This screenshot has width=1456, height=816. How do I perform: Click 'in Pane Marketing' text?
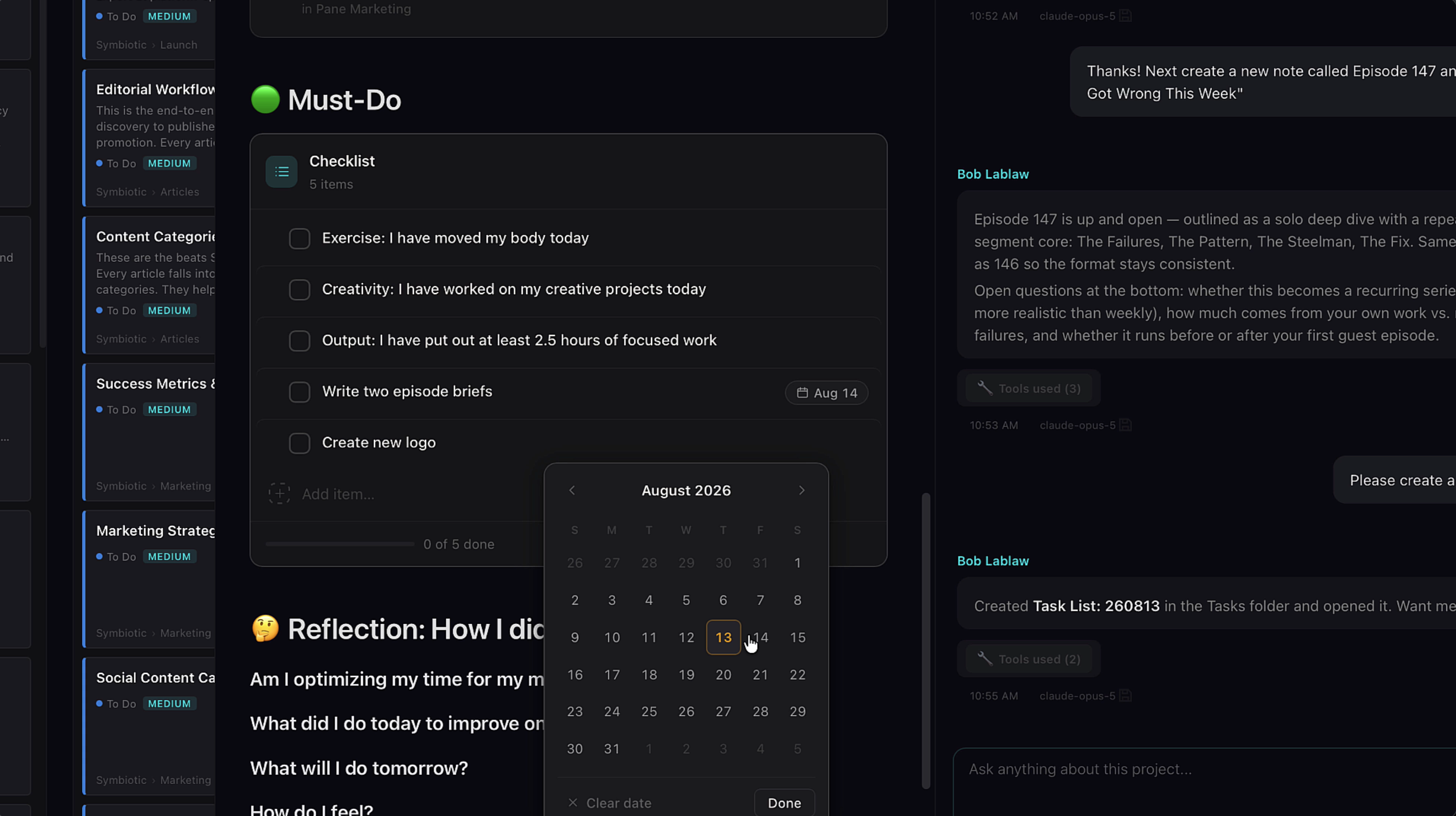[x=356, y=9]
